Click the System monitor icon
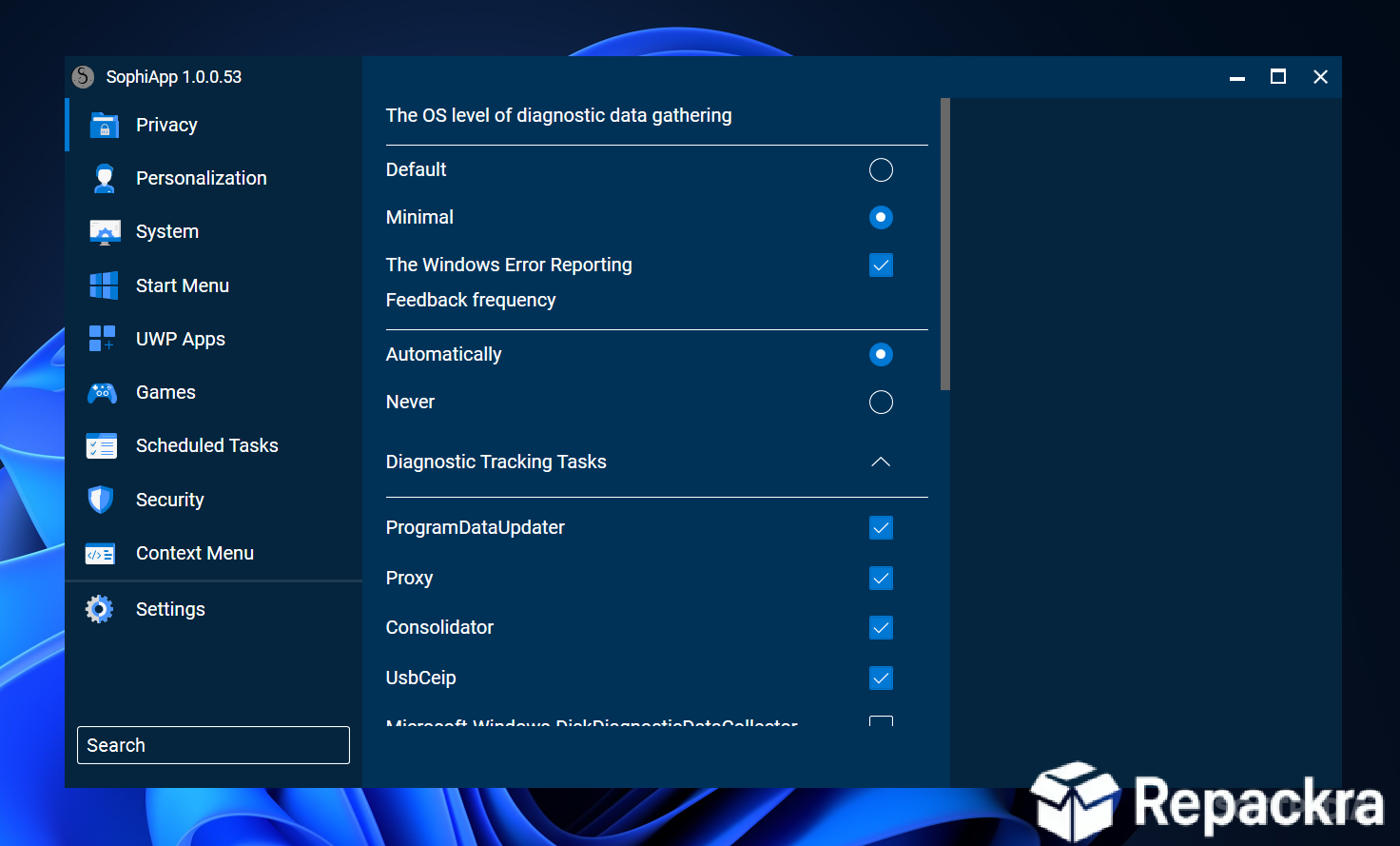The width and height of the screenshot is (1400, 846). point(105,232)
